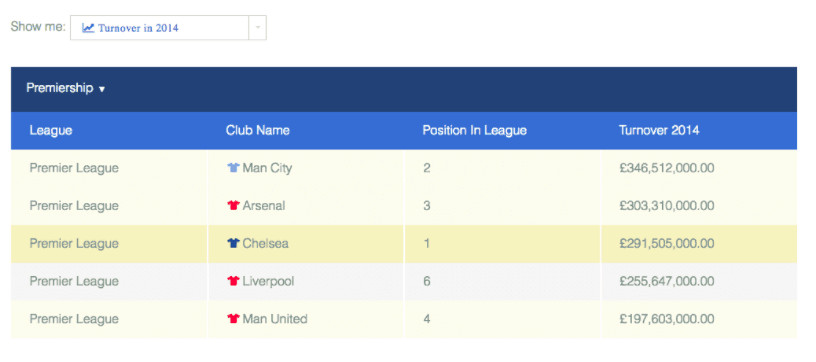
Task: Expand the Premiership league selector
Action: coord(66,88)
